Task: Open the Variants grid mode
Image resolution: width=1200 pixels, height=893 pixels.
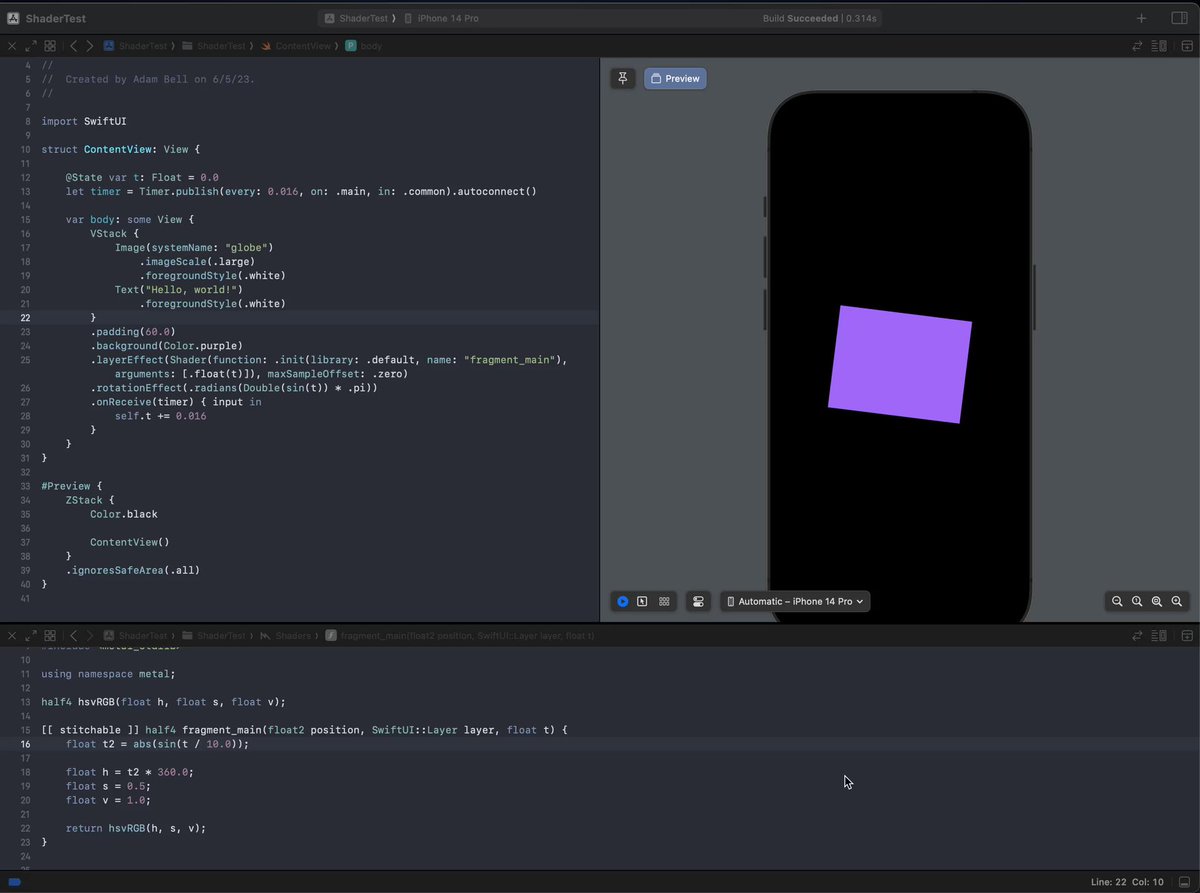Action: coord(664,601)
